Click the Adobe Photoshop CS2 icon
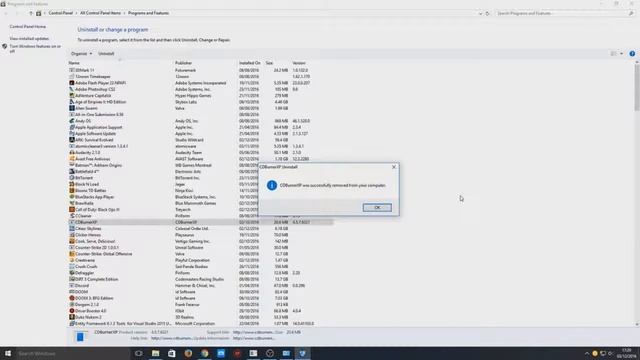Image resolution: width=640 pixels, height=360 pixels. (72, 89)
